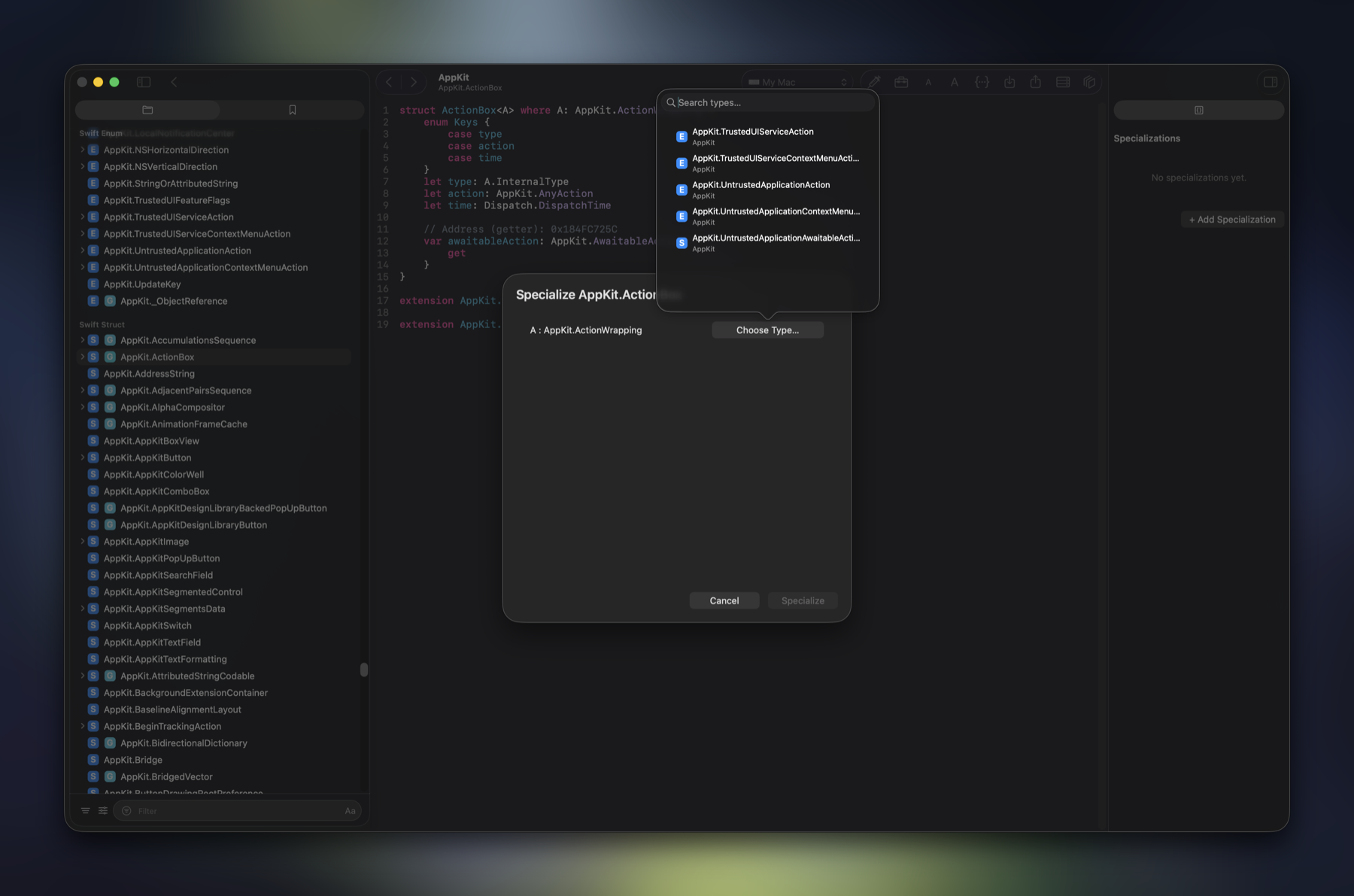Open the My Mac destination dropdown

click(797, 82)
